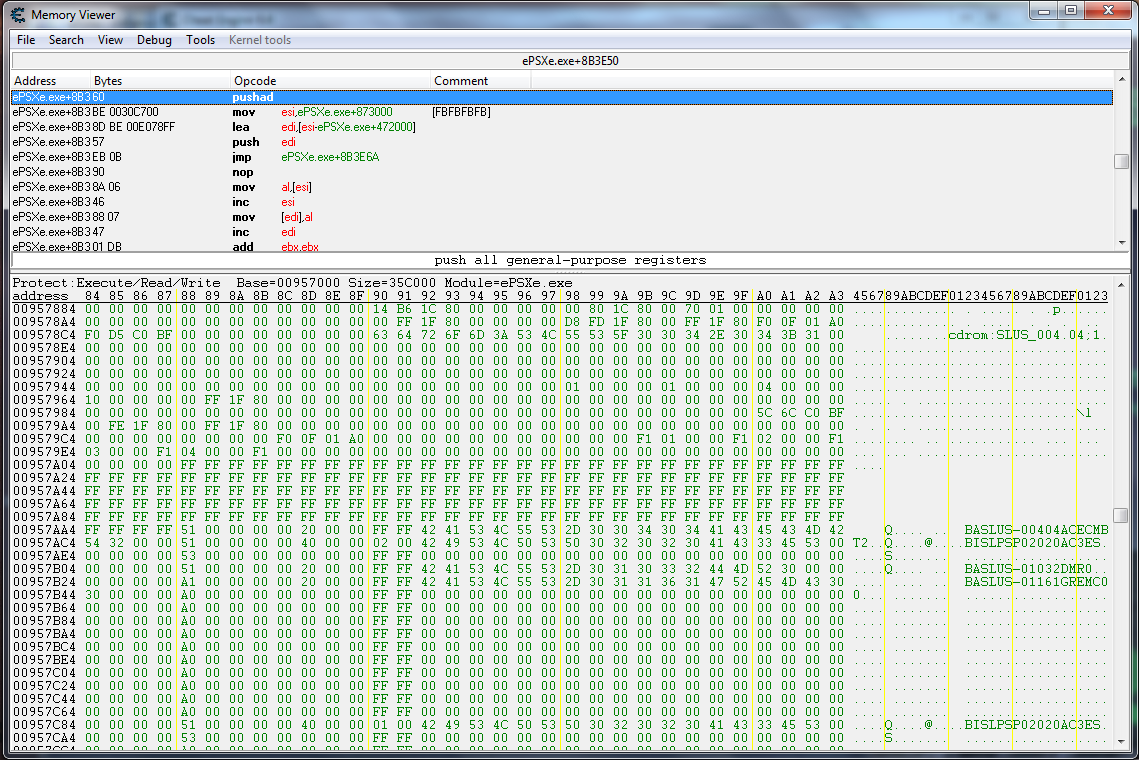Click the Opcode column header
This screenshot has height=760, width=1139.
click(255, 81)
